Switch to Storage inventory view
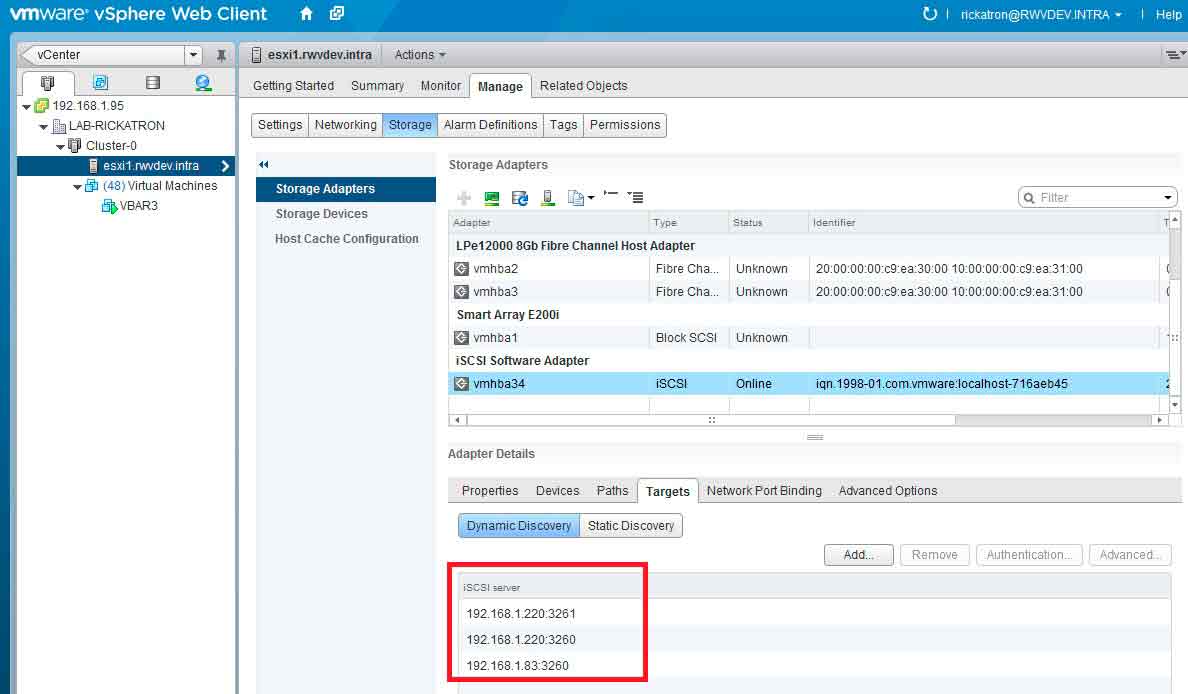The width and height of the screenshot is (1188, 694). point(152,83)
